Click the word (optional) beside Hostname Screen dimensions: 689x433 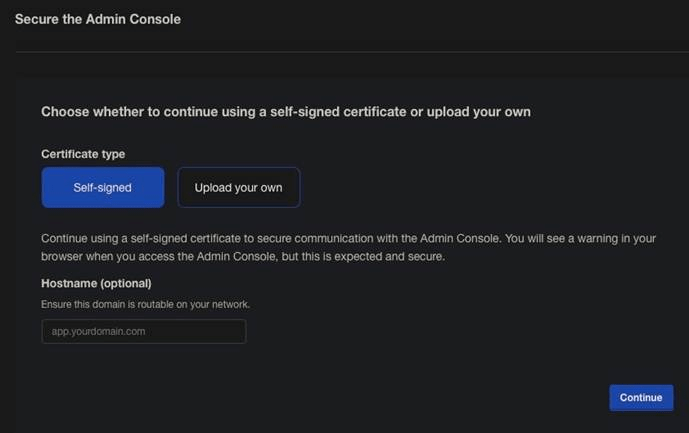pos(127,283)
